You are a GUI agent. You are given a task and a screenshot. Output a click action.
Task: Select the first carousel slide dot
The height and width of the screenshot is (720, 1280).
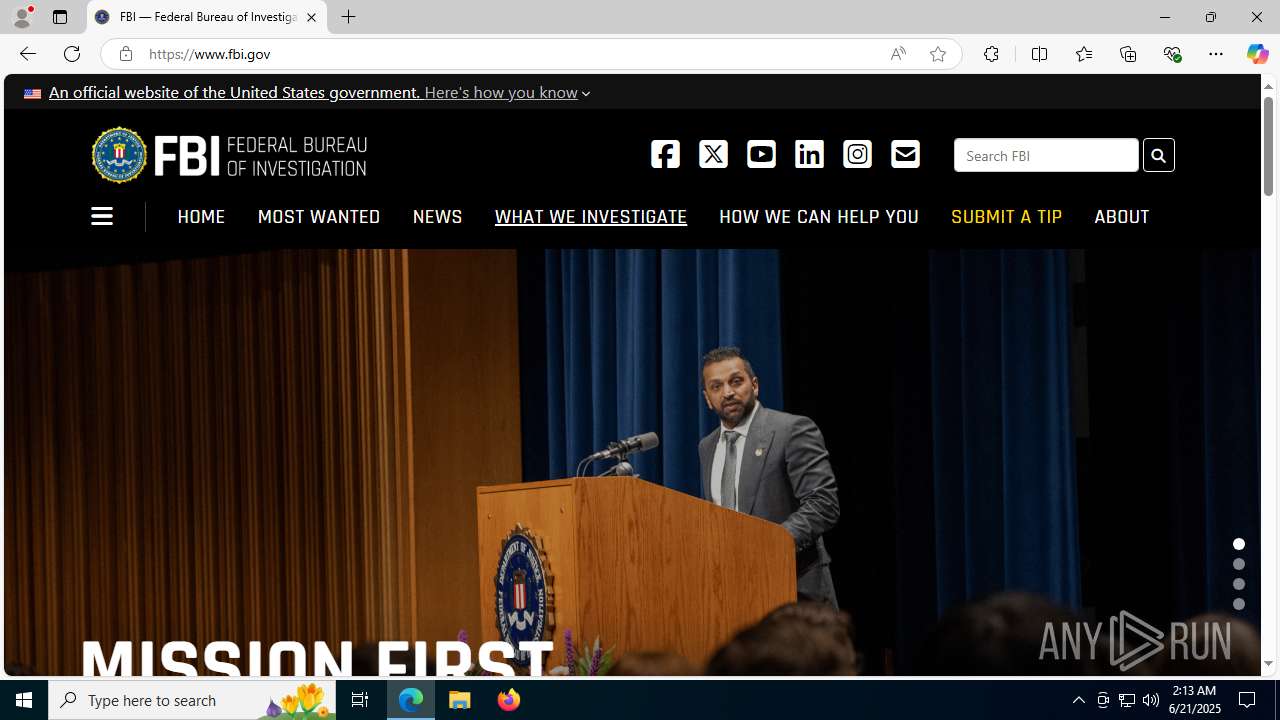pos(1239,544)
